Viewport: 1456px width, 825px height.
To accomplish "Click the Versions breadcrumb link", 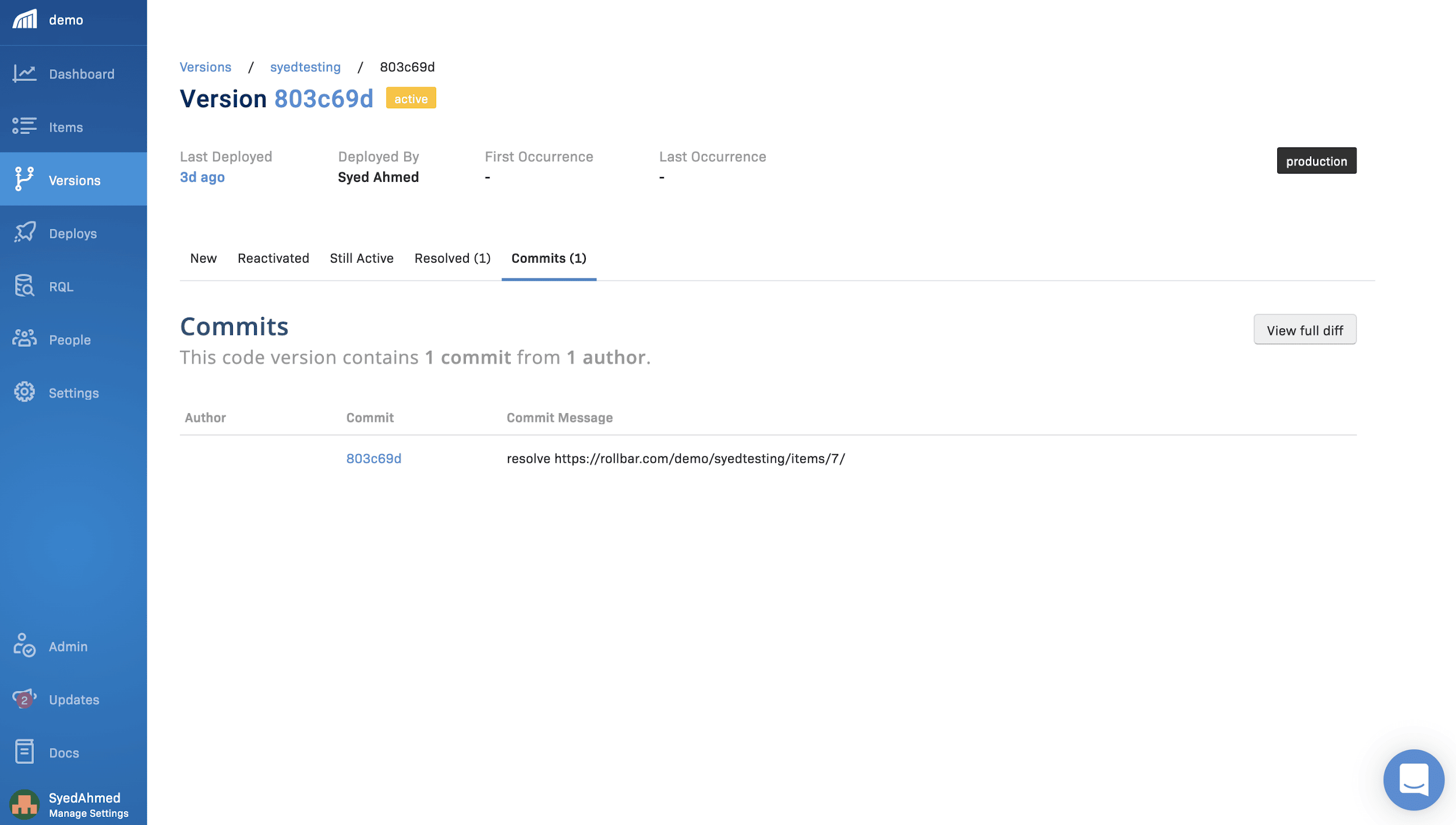I will pos(204,66).
